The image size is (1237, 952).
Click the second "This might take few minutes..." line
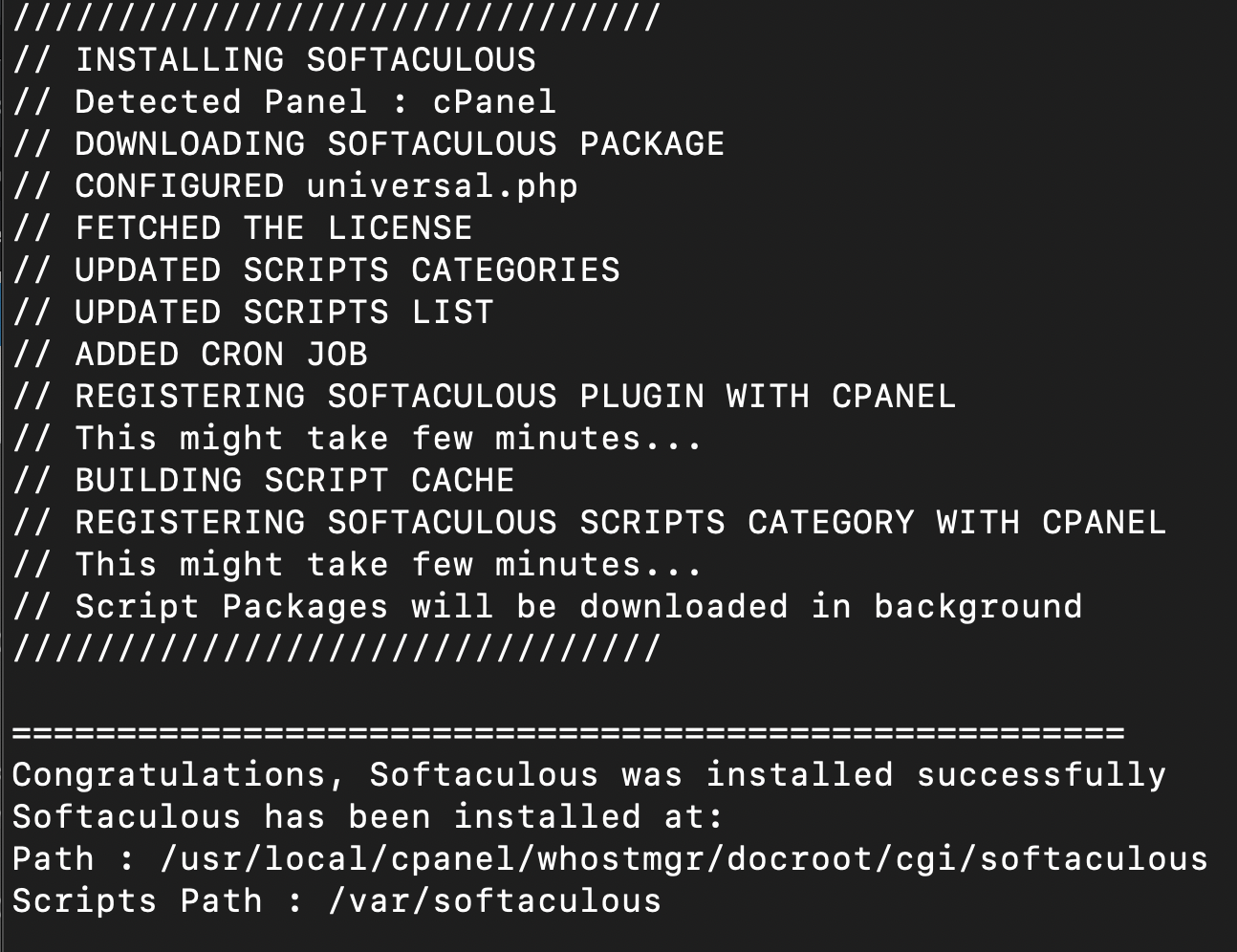[388, 565]
